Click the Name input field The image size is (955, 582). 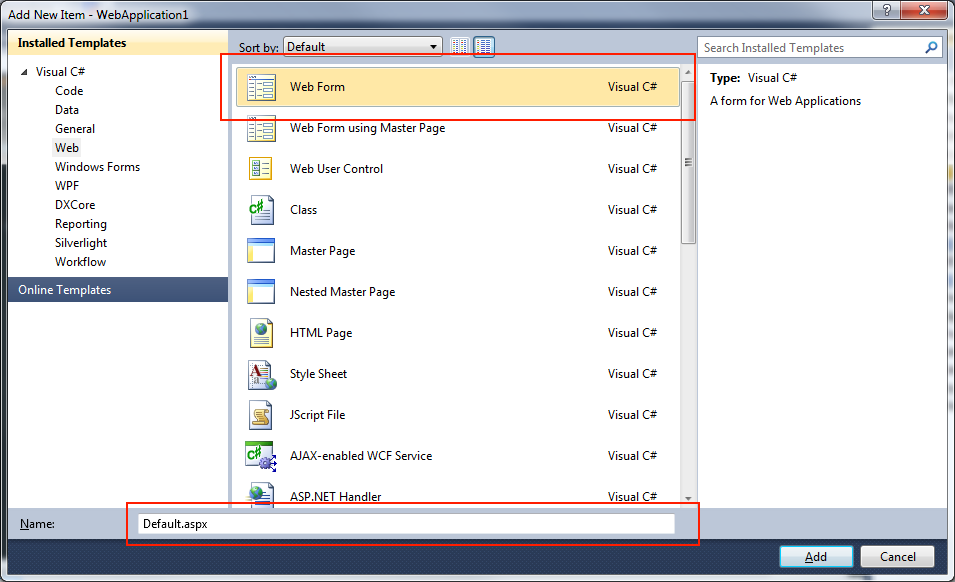coord(406,524)
